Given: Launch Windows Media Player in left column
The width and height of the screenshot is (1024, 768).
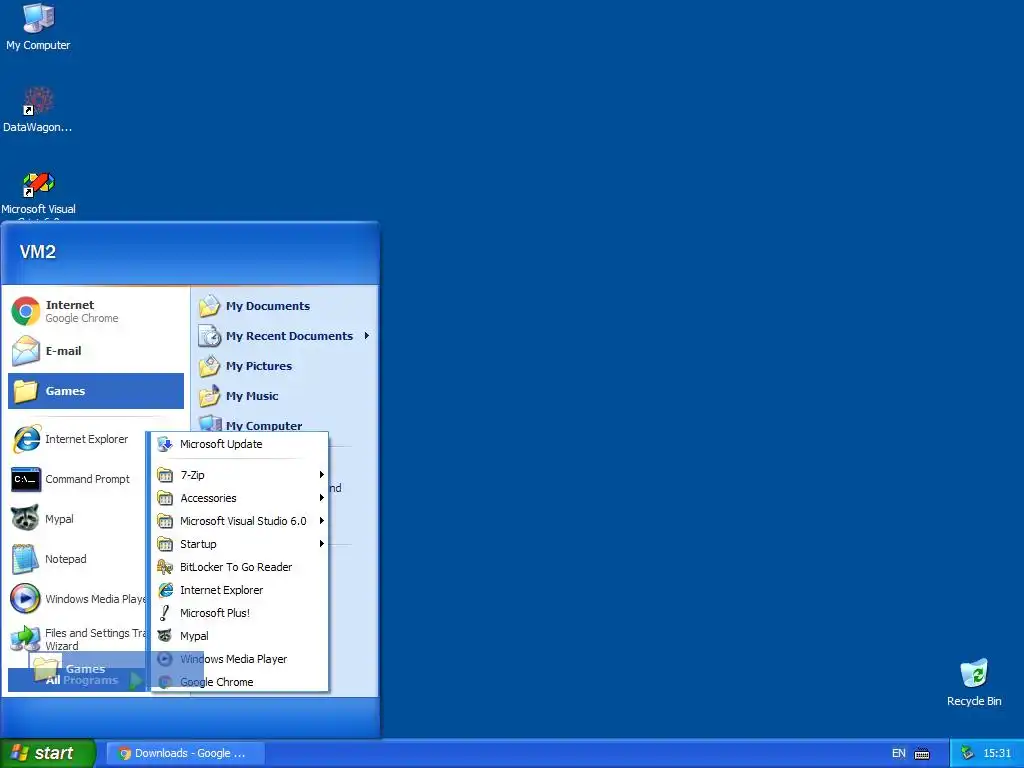Looking at the screenshot, I should point(77,599).
